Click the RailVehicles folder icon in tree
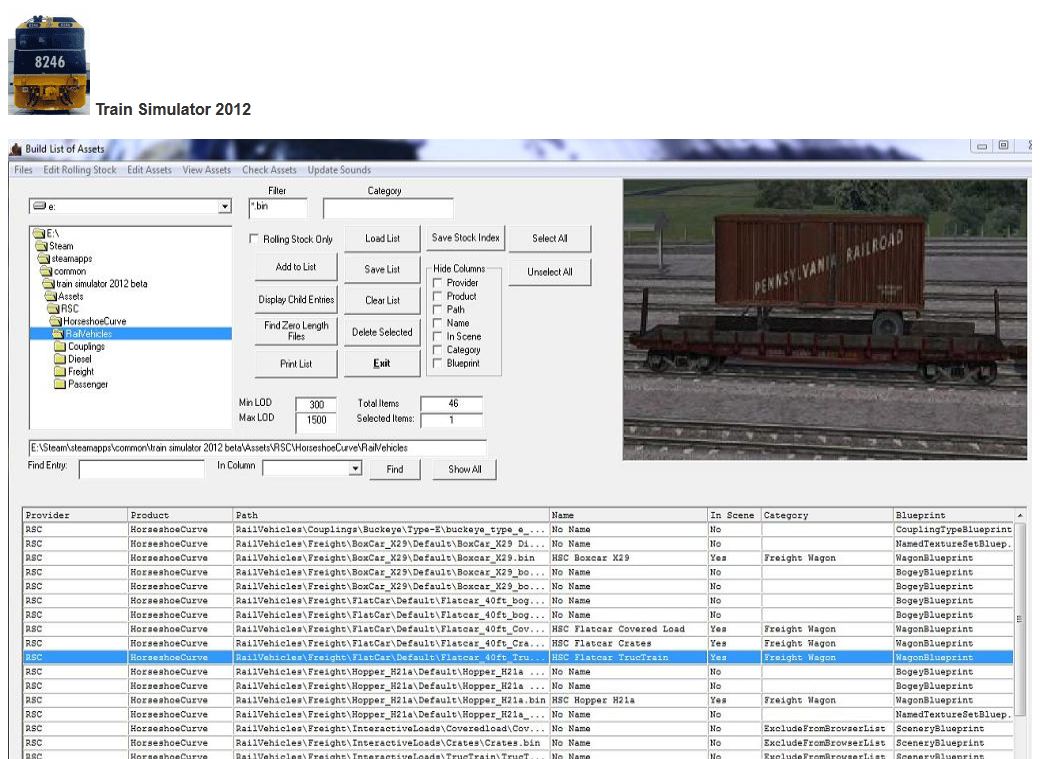This screenshot has height=759, width=1049. click(x=58, y=334)
